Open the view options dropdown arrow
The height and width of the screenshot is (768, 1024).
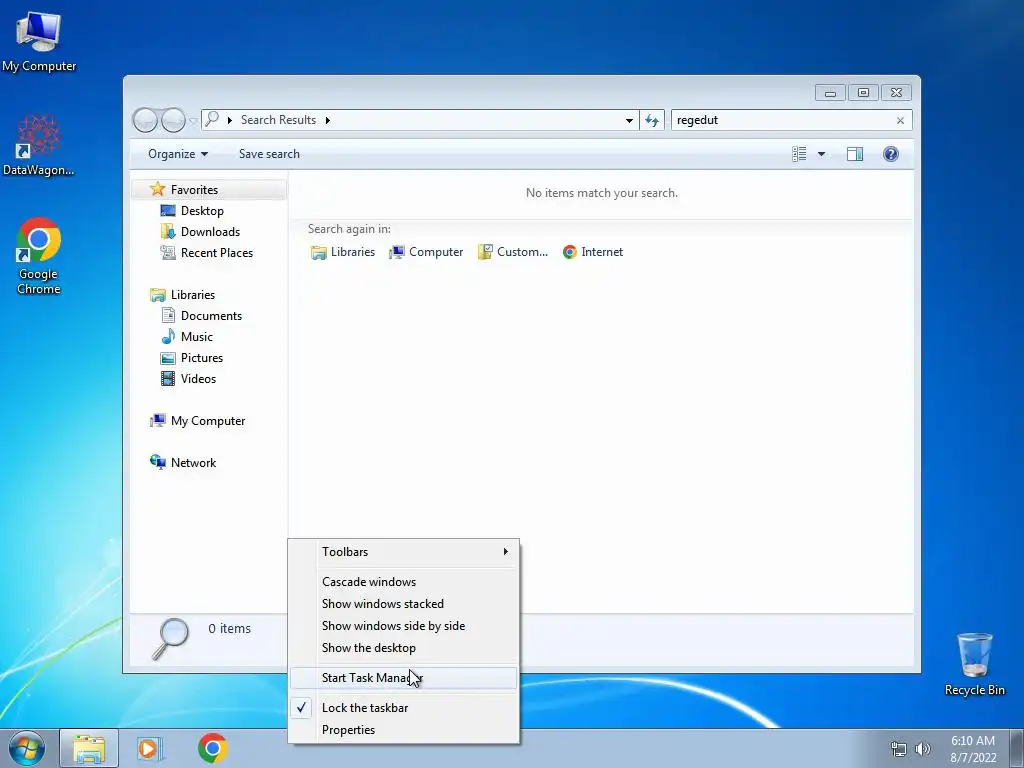(822, 154)
